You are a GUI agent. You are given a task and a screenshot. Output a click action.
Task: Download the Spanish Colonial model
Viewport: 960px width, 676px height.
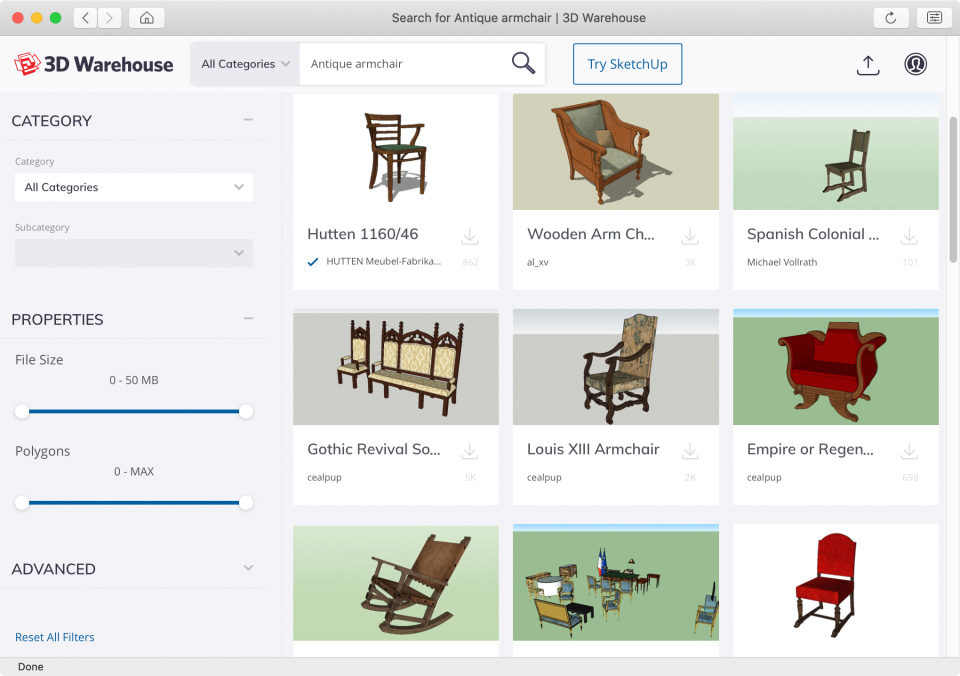point(909,236)
